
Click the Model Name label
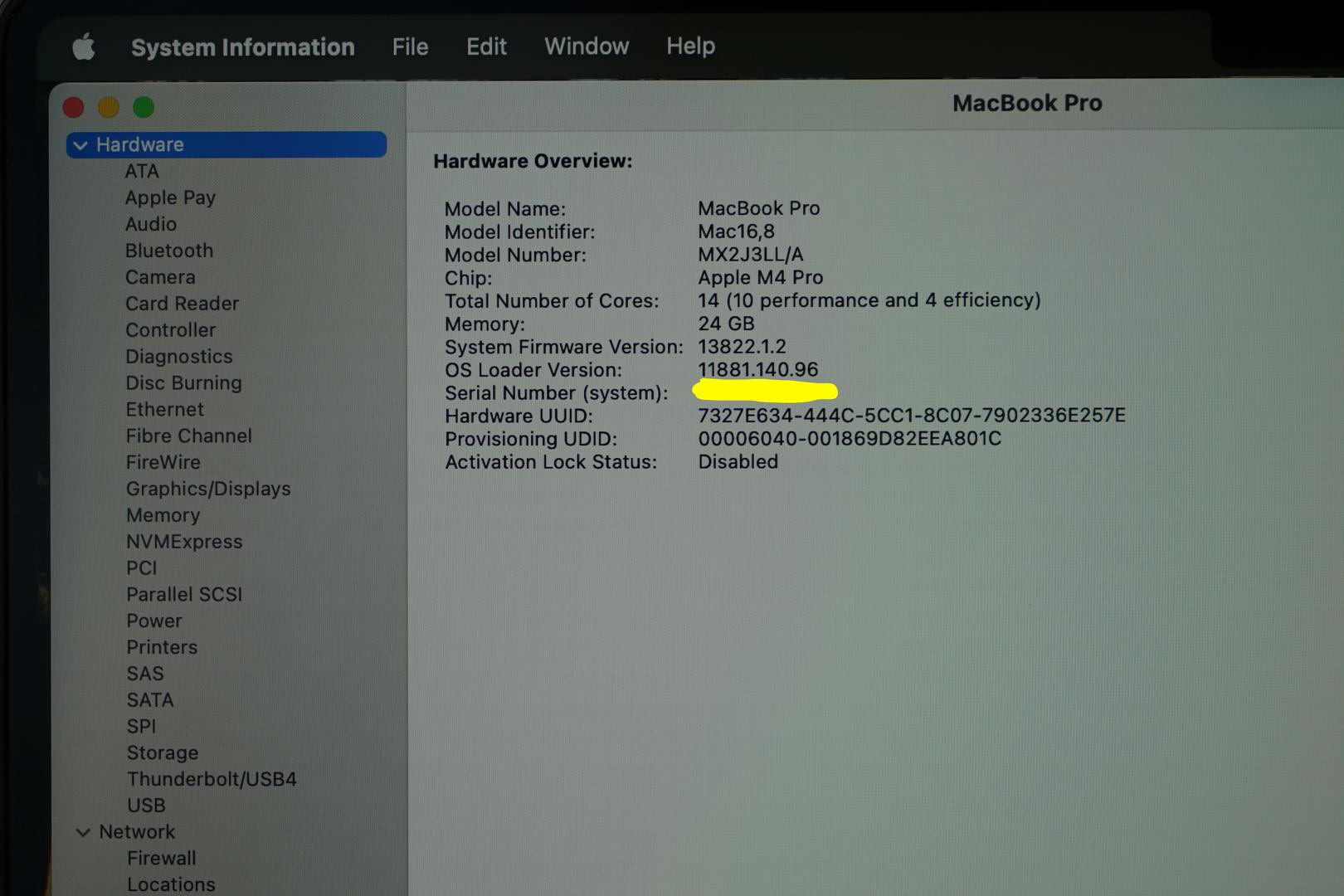point(505,209)
